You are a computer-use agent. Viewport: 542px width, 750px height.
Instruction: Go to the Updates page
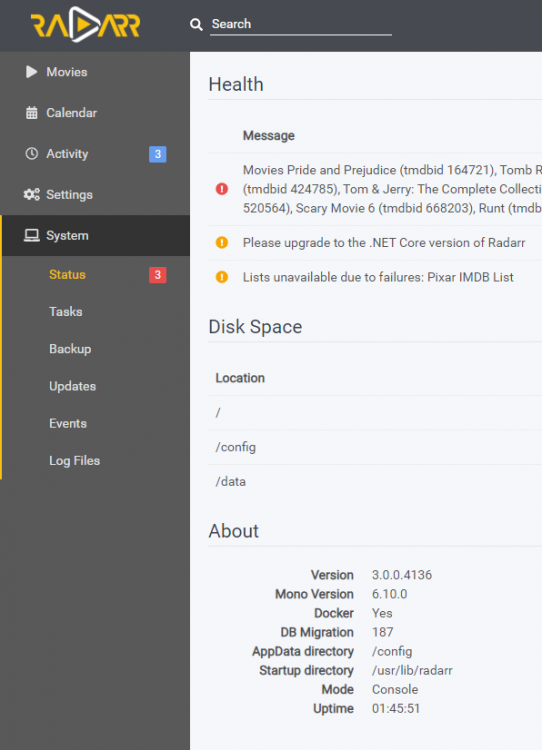coord(72,386)
